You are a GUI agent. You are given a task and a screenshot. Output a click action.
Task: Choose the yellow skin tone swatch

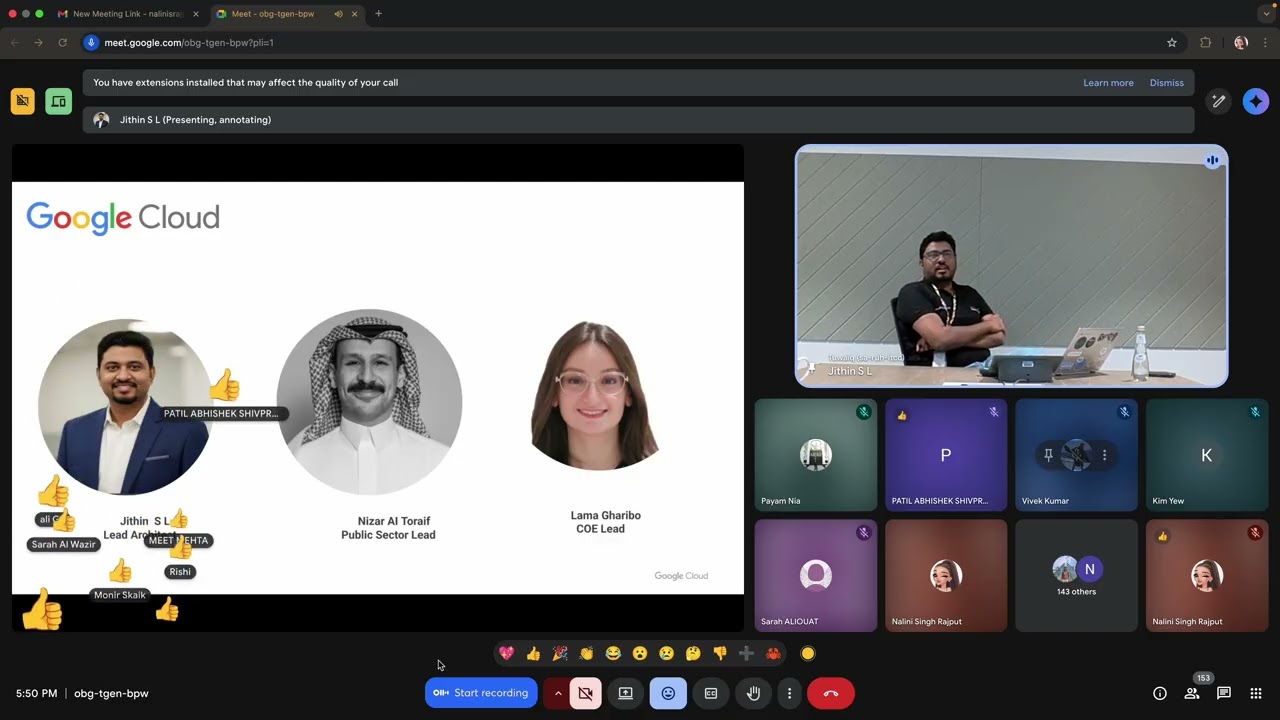808,654
